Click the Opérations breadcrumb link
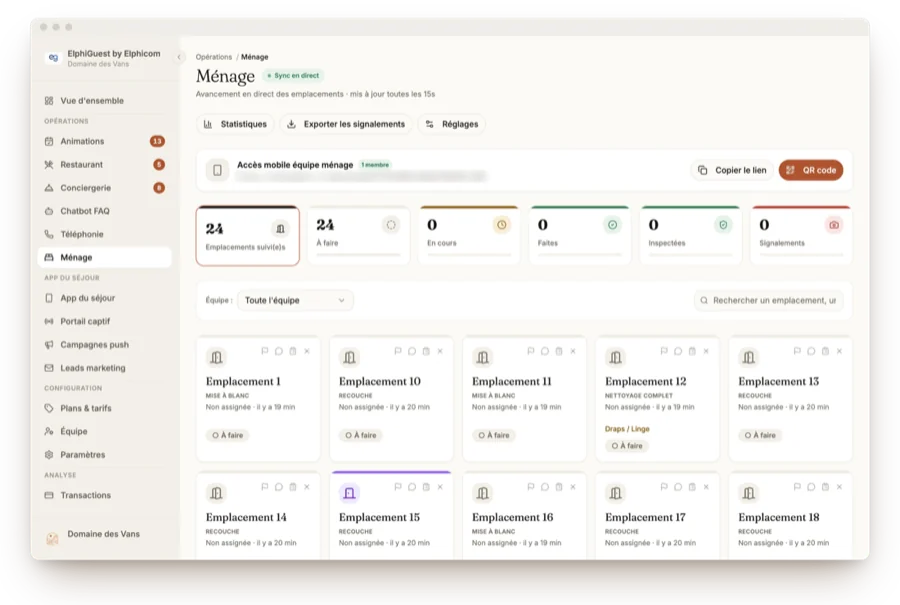 [214, 57]
